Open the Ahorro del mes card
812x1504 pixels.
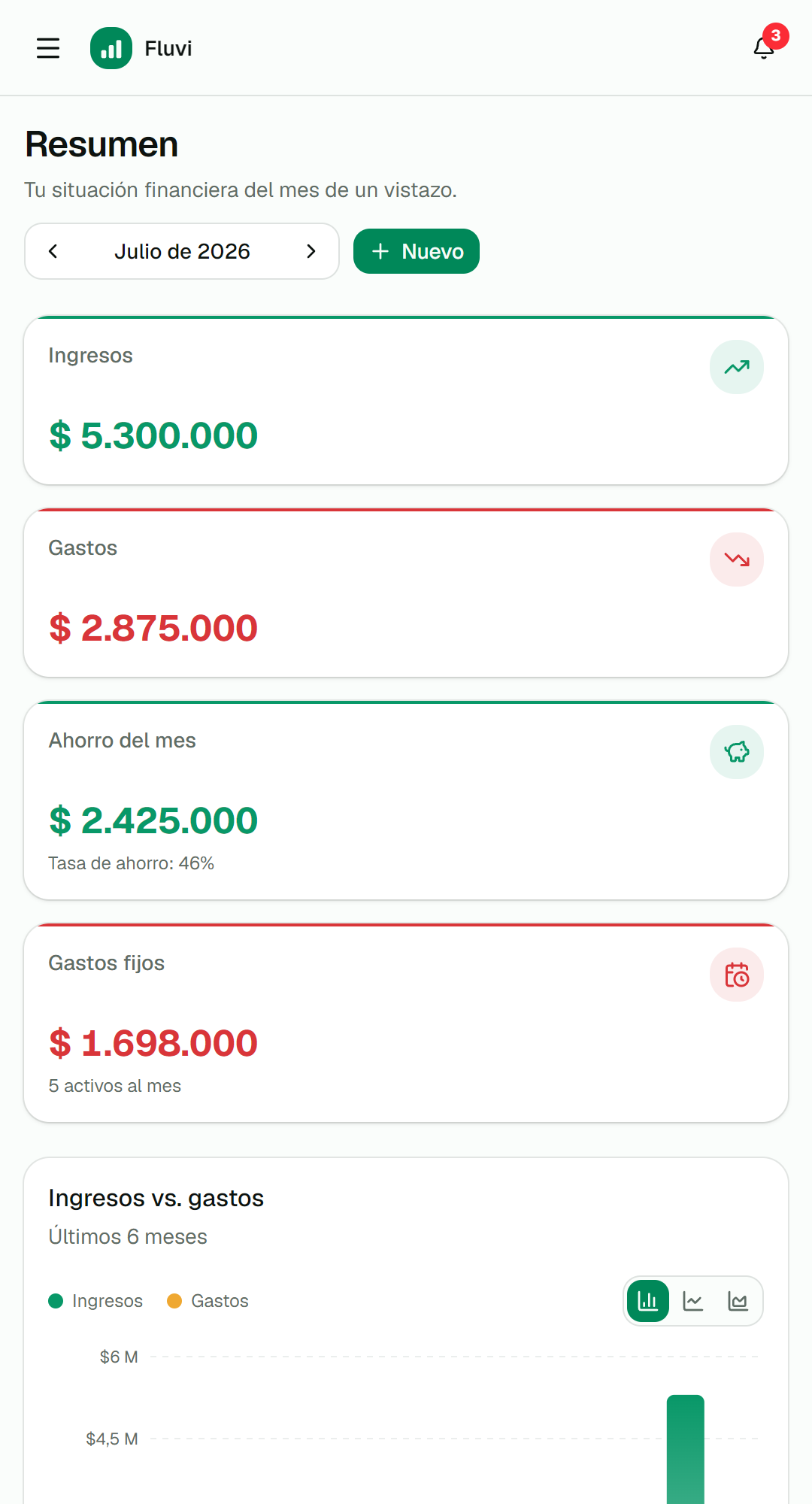[406, 800]
